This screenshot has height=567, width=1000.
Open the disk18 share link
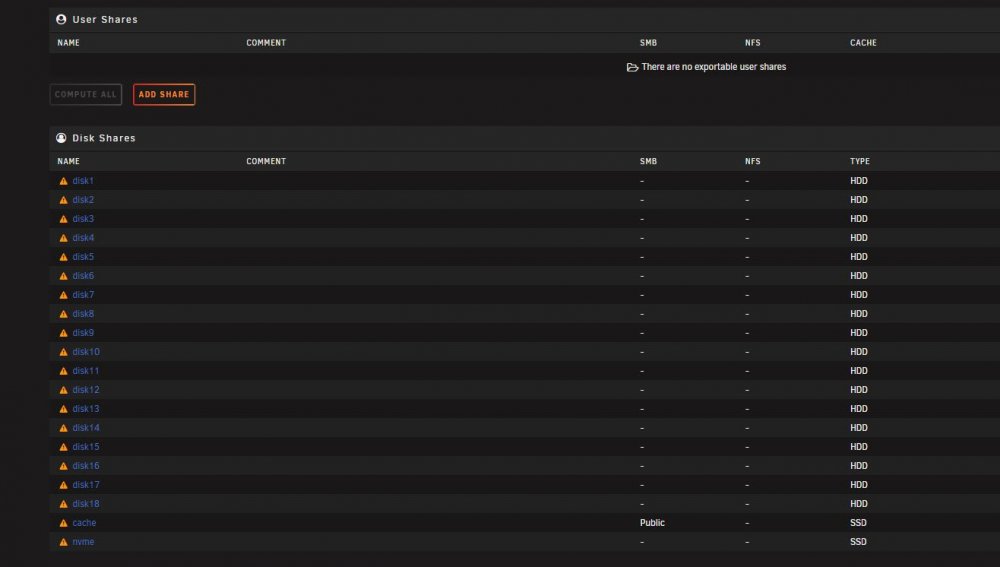click(86, 504)
